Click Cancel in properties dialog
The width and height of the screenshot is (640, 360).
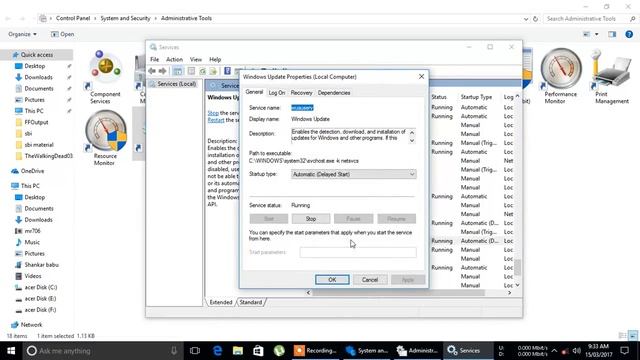point(370,280)
